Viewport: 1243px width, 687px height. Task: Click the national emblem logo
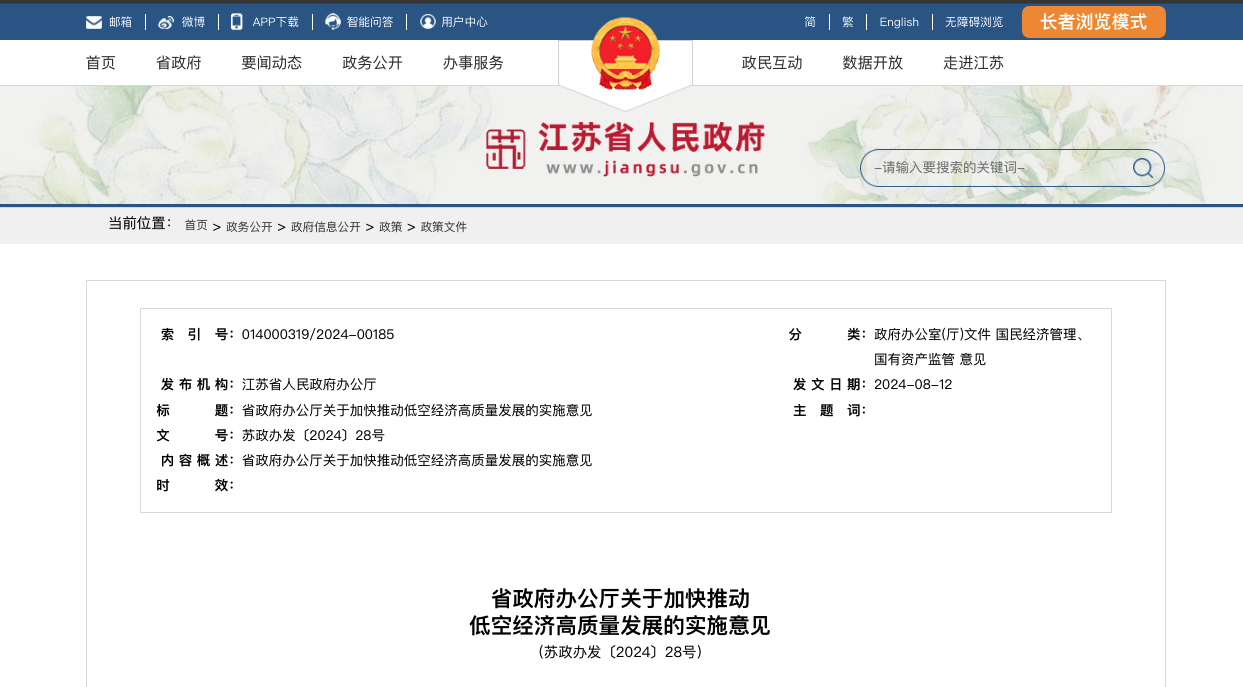[625, 55]
